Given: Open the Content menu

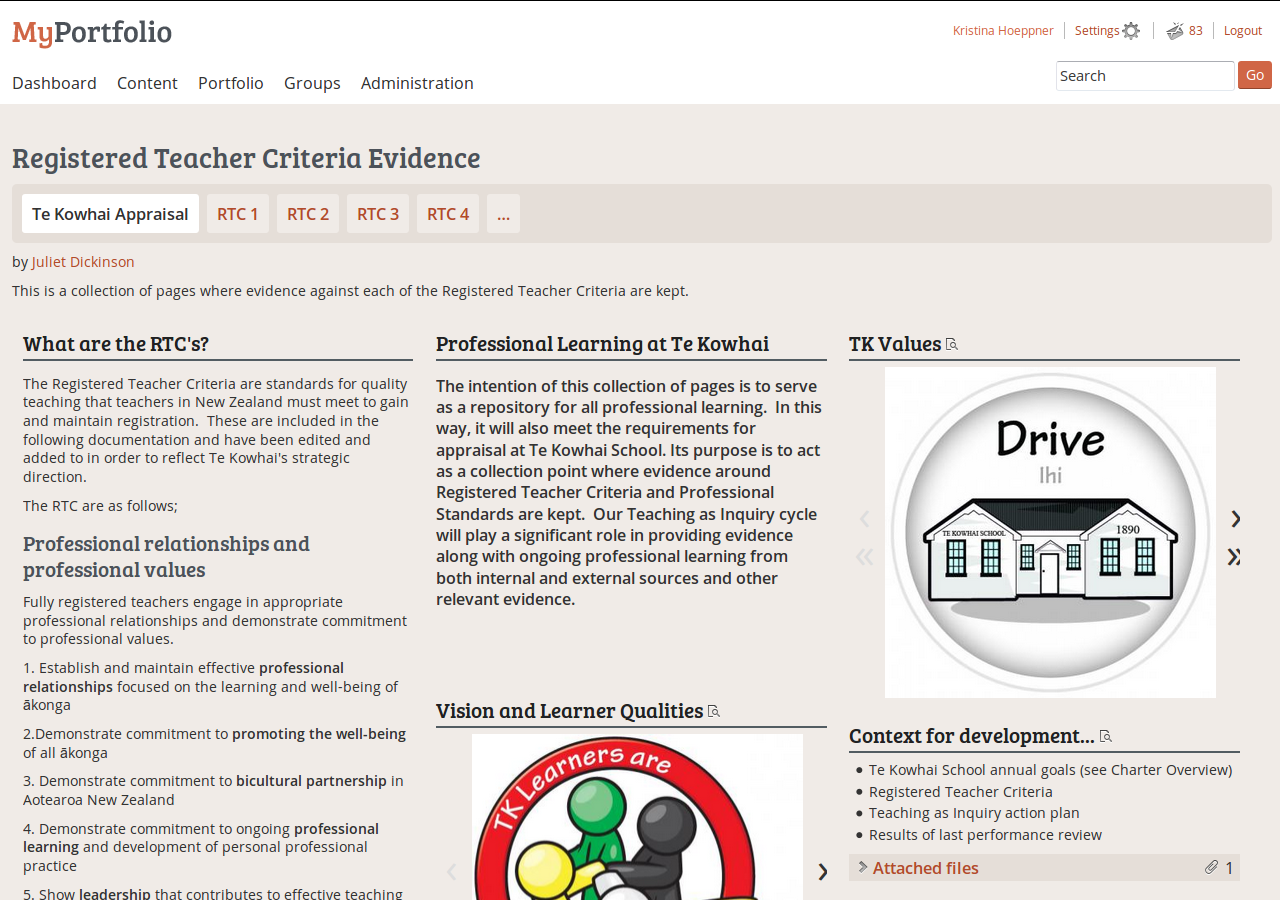Looking at the screenshot, I should coord(147,83).
